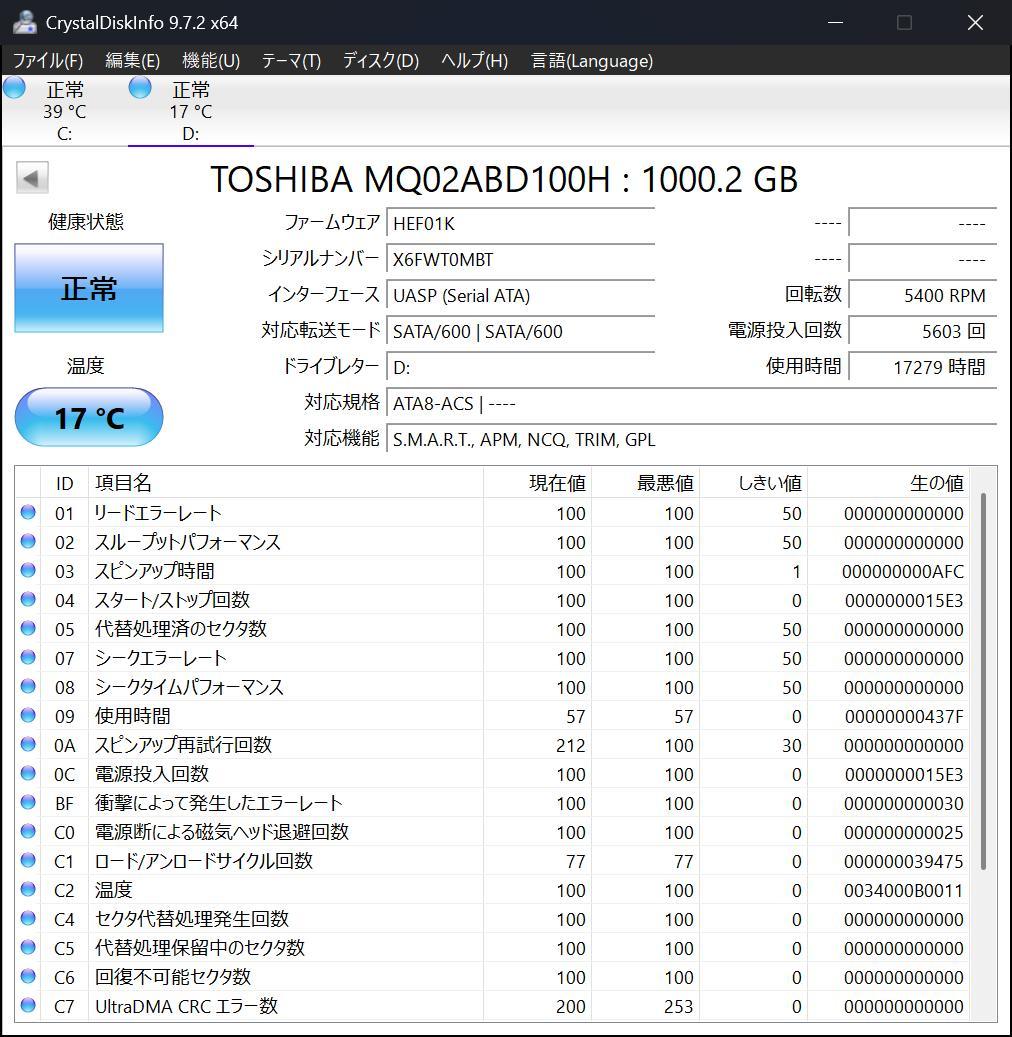Open the ファイル(F) menu
1012x1037 pixels.
48,61
